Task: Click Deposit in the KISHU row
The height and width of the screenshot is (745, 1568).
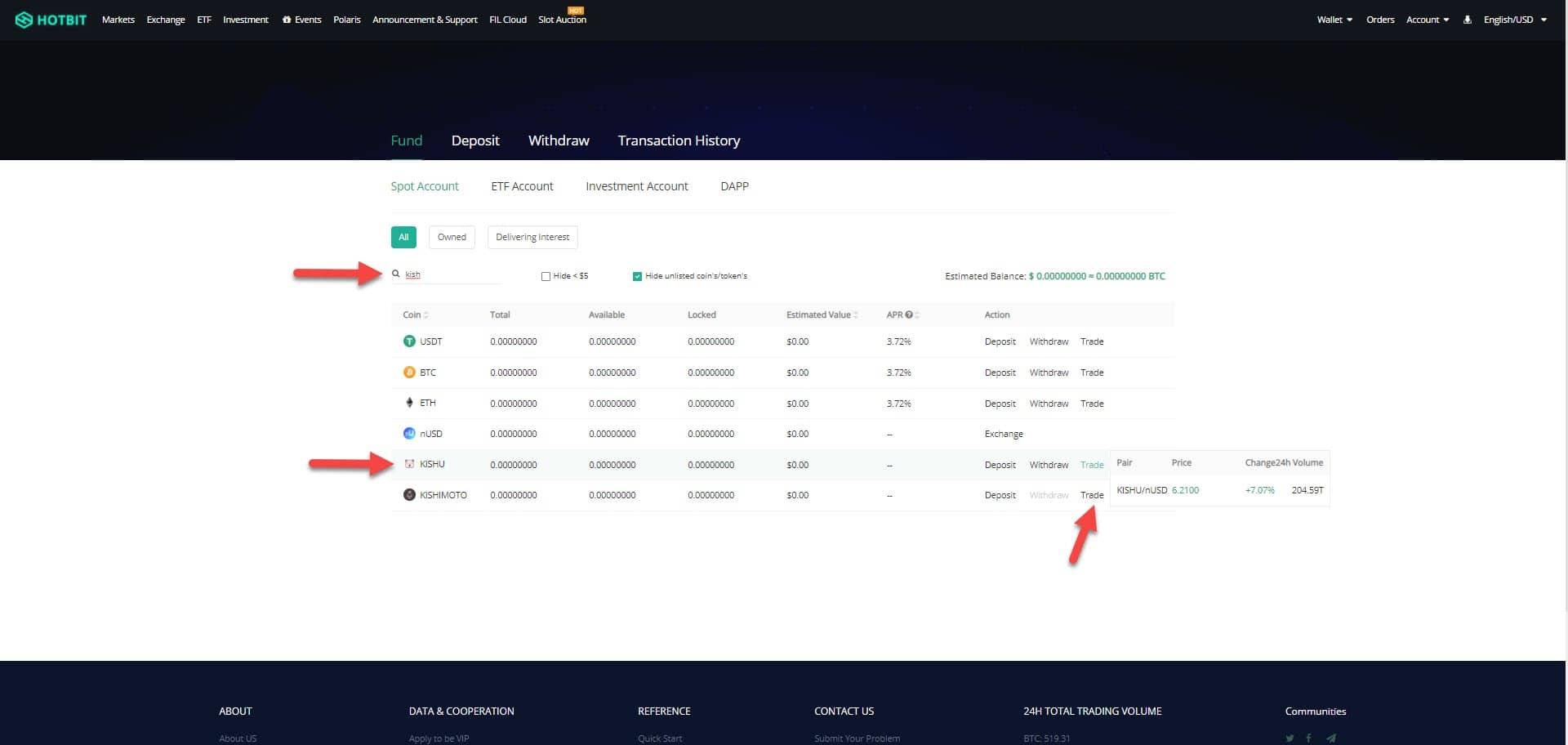Action: 1000,465
